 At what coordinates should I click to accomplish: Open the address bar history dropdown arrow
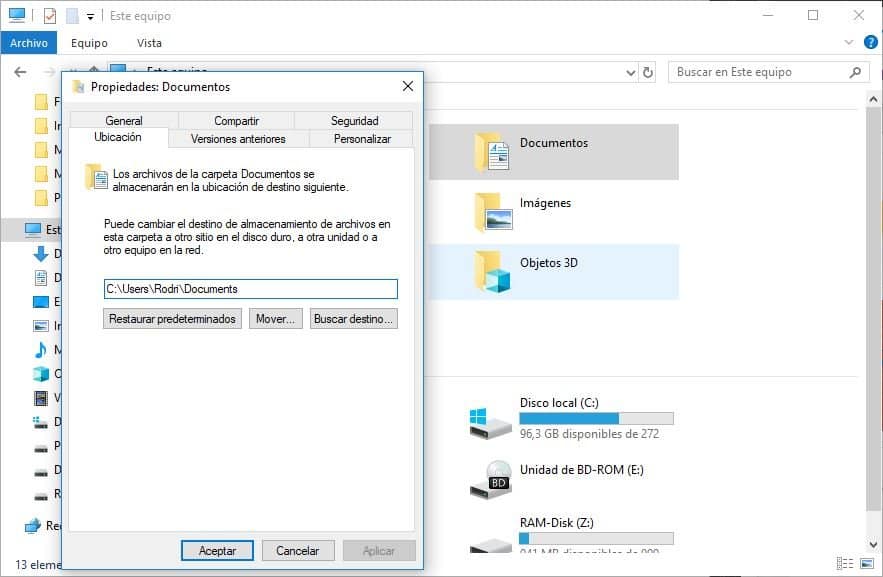click(x=630, y=71)
